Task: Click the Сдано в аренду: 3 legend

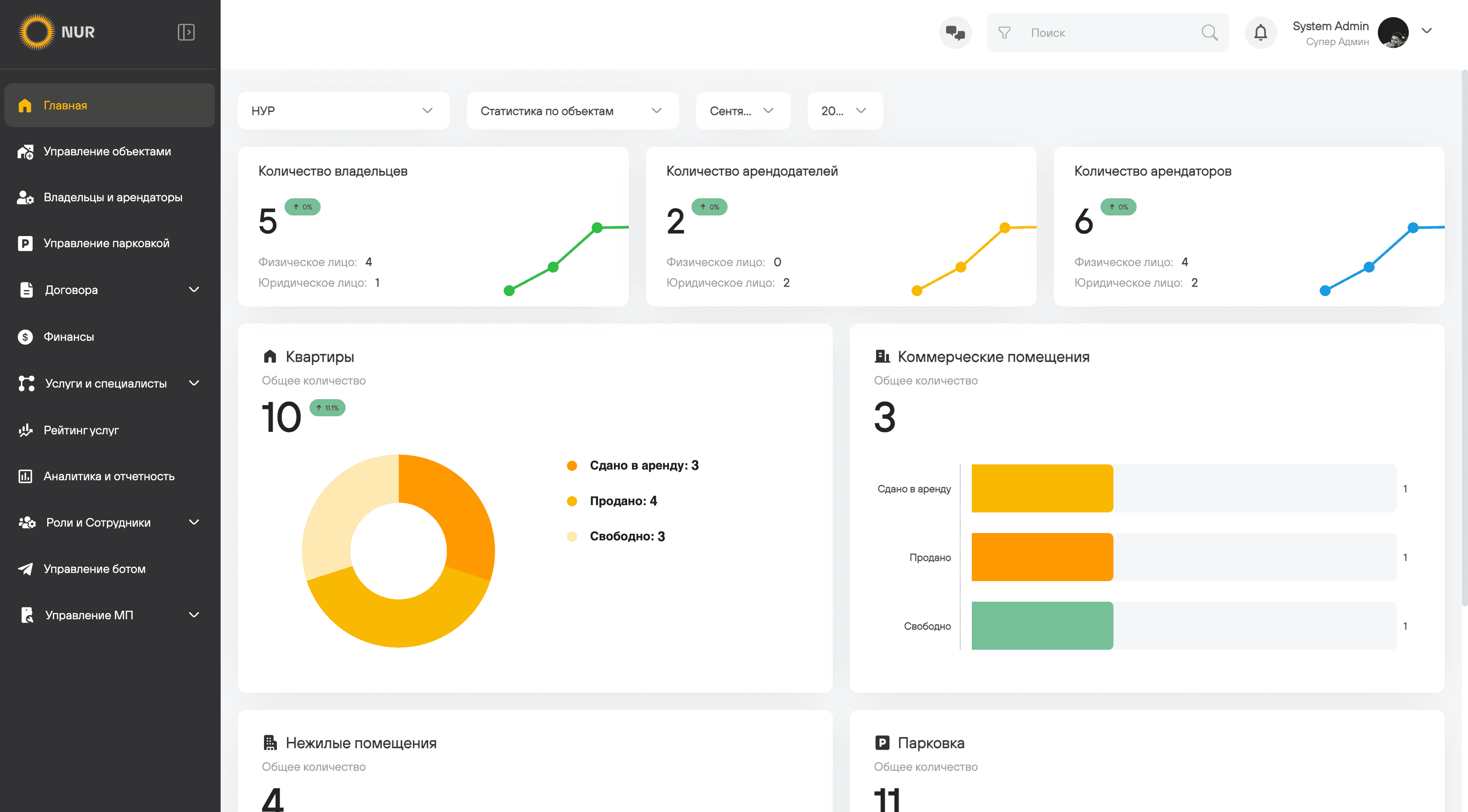Action: (633, 466)
